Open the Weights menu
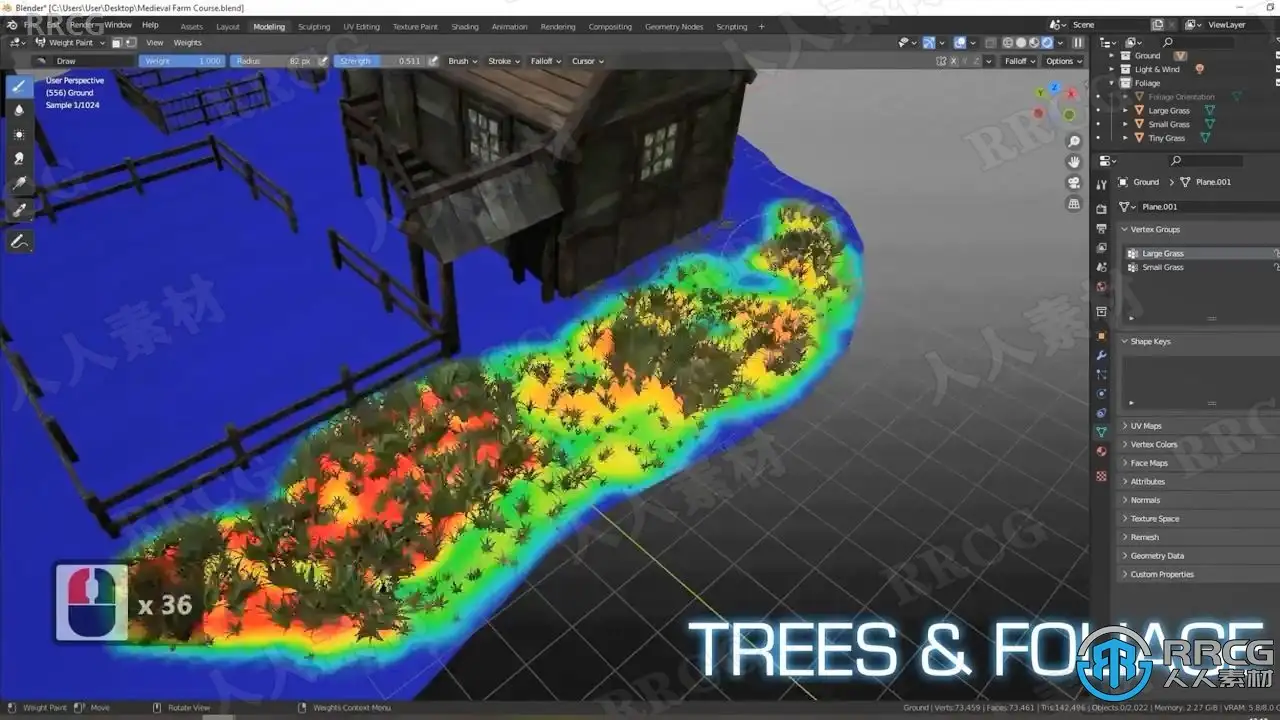The width and height of the screenshot is (1280, 720). (188, 43)
